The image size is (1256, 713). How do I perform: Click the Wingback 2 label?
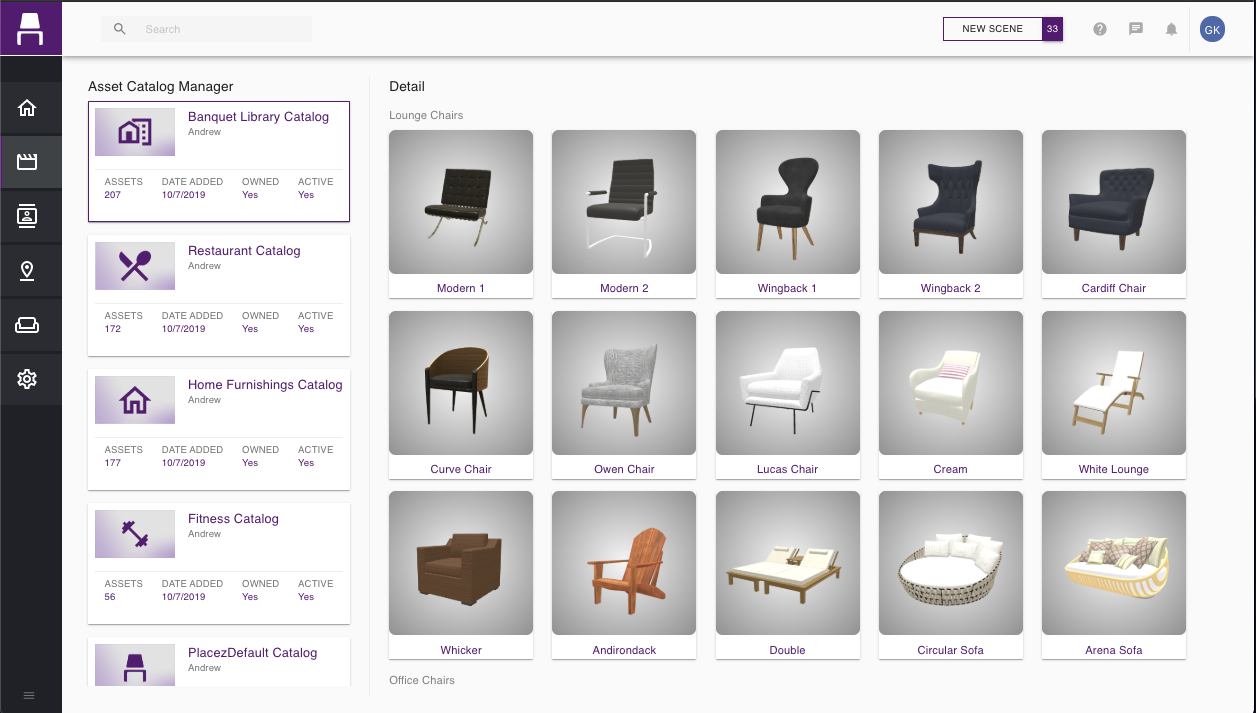(951, 288)
